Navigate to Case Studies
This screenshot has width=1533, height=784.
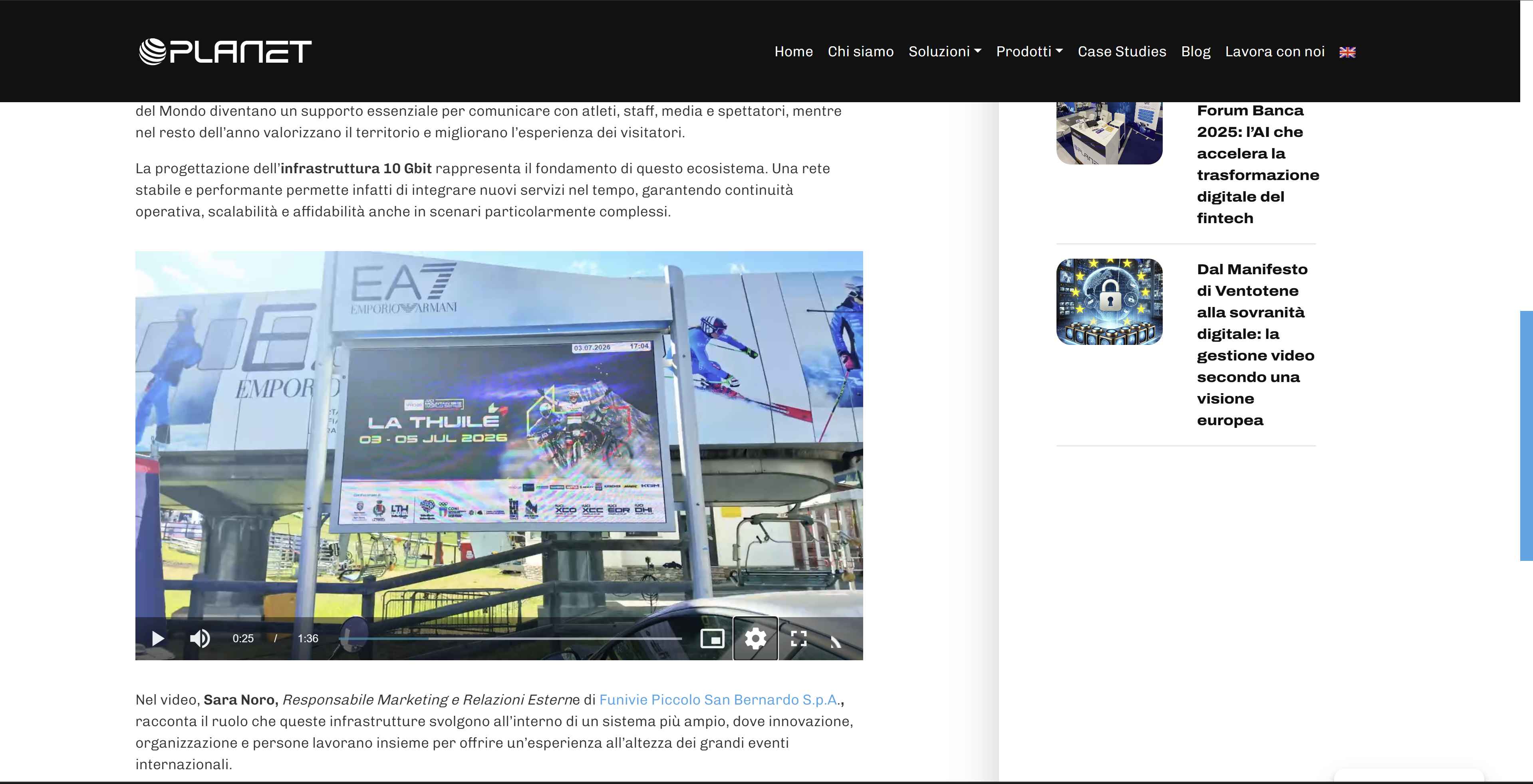click(1122, 52)
